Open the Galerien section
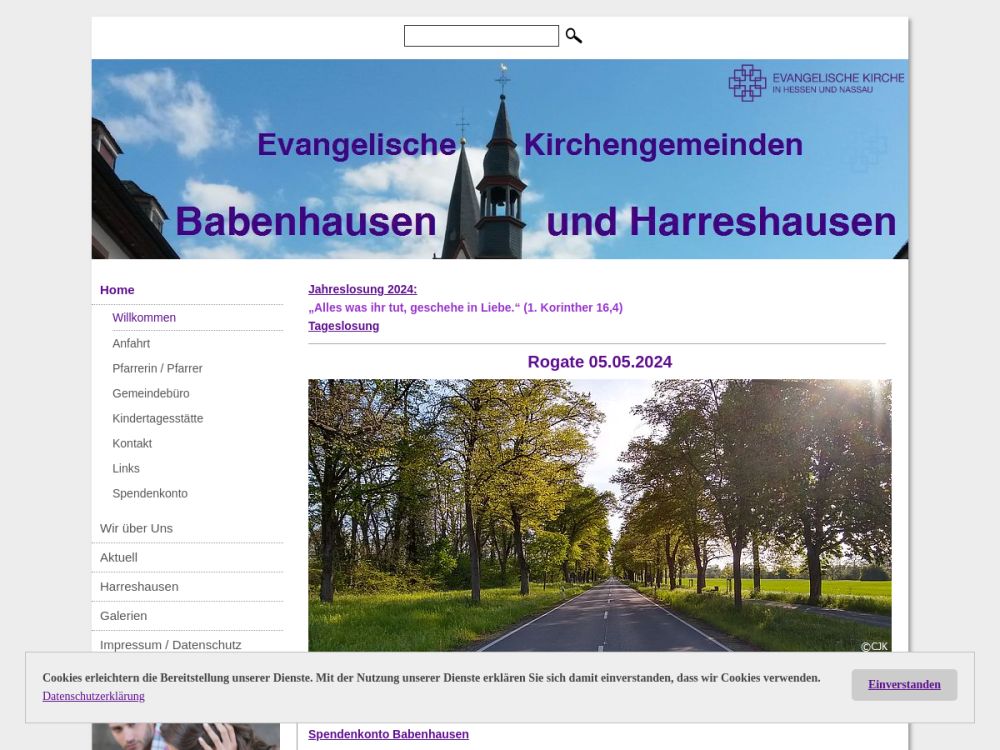The image size is (1000, 750). [123, 615]
